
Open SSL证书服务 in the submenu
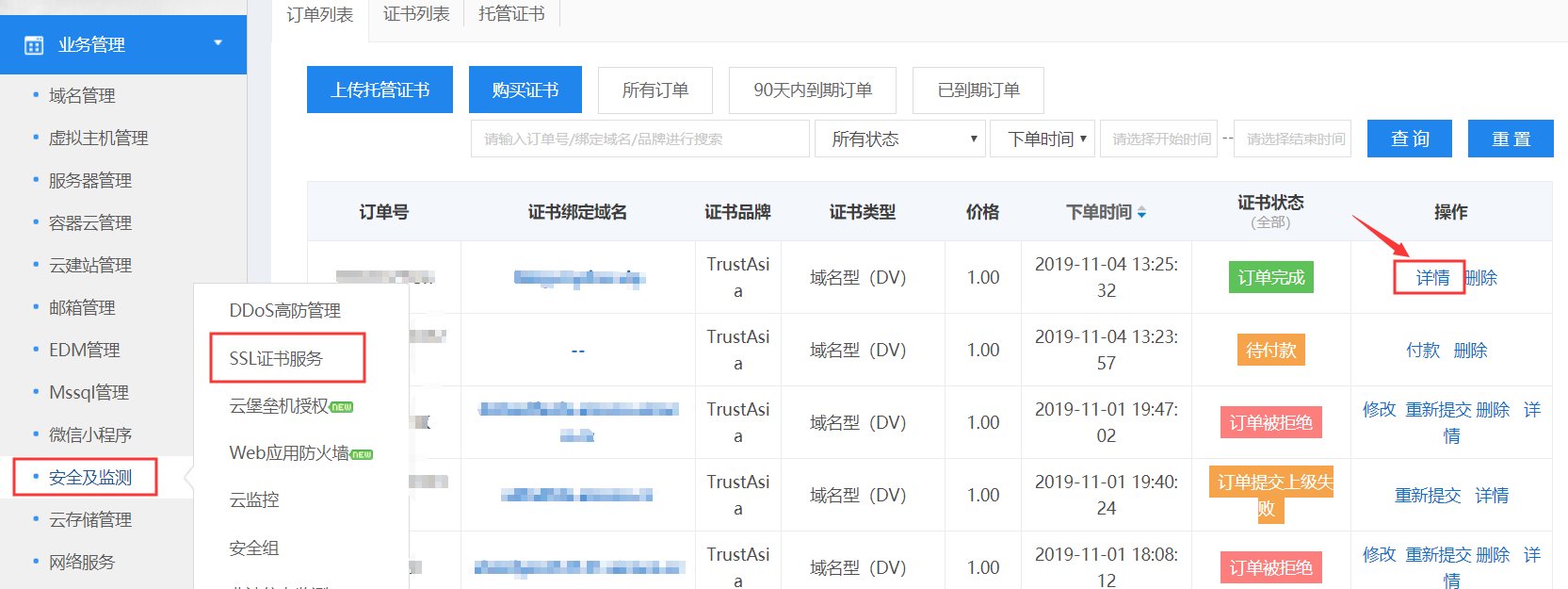[x=276, y=358]
